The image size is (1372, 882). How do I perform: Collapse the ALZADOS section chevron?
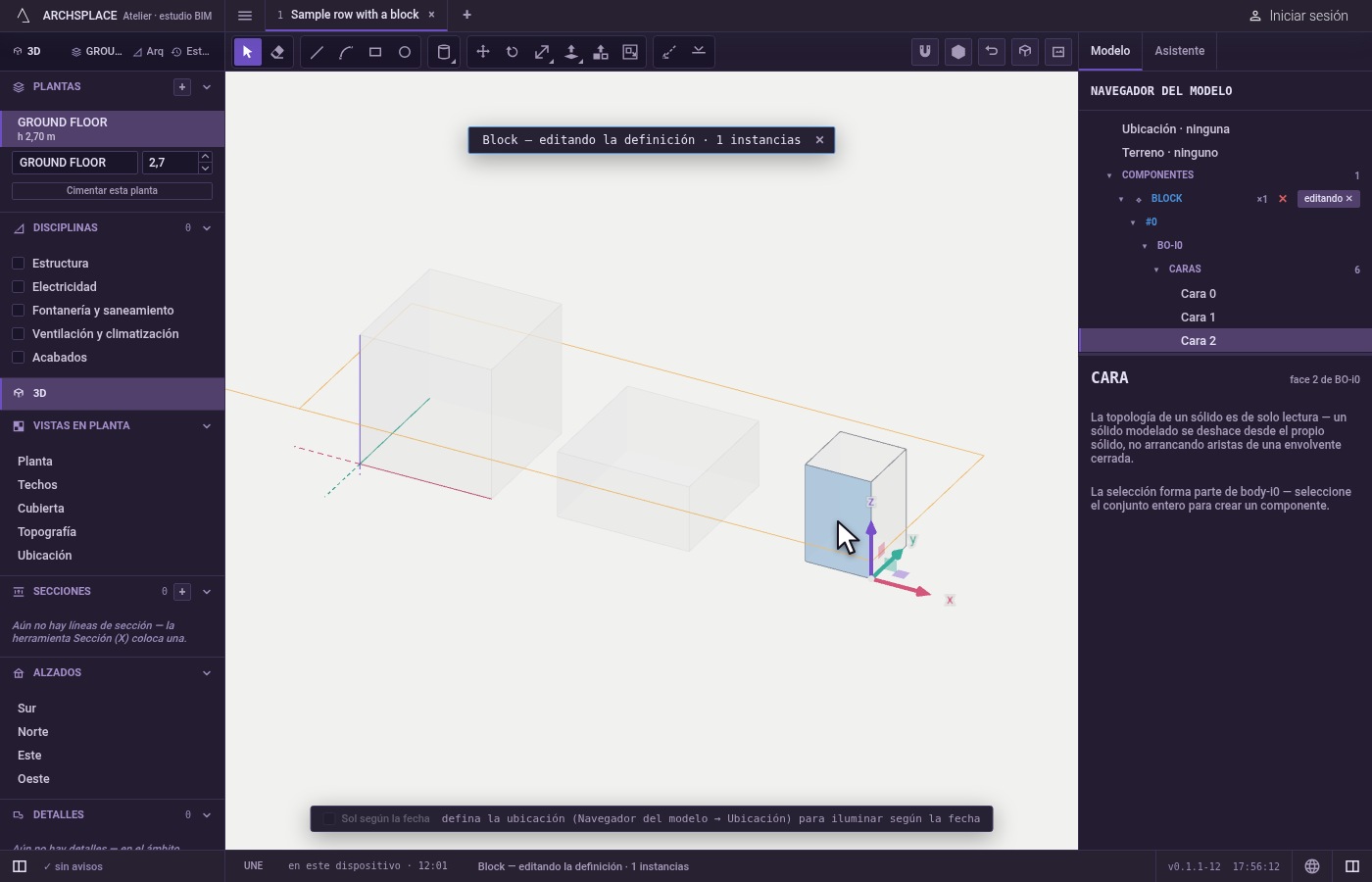pyautogui.click(x=207, y=673)
